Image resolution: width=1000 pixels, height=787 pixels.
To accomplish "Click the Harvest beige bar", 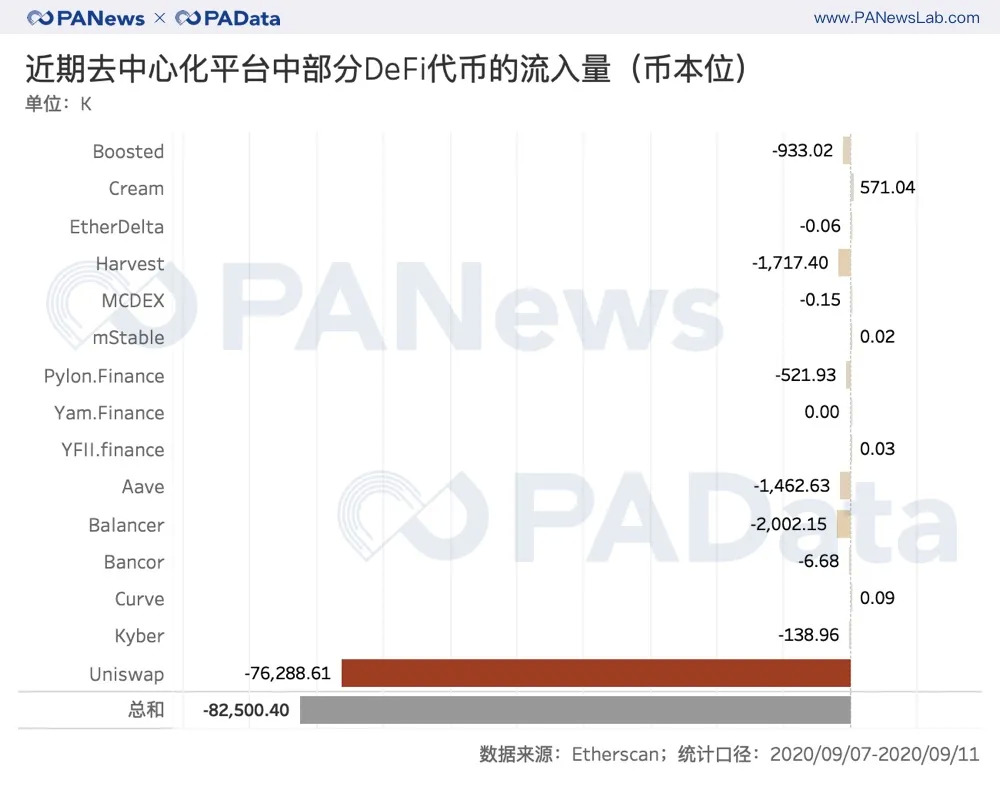I will pos(844,263).
